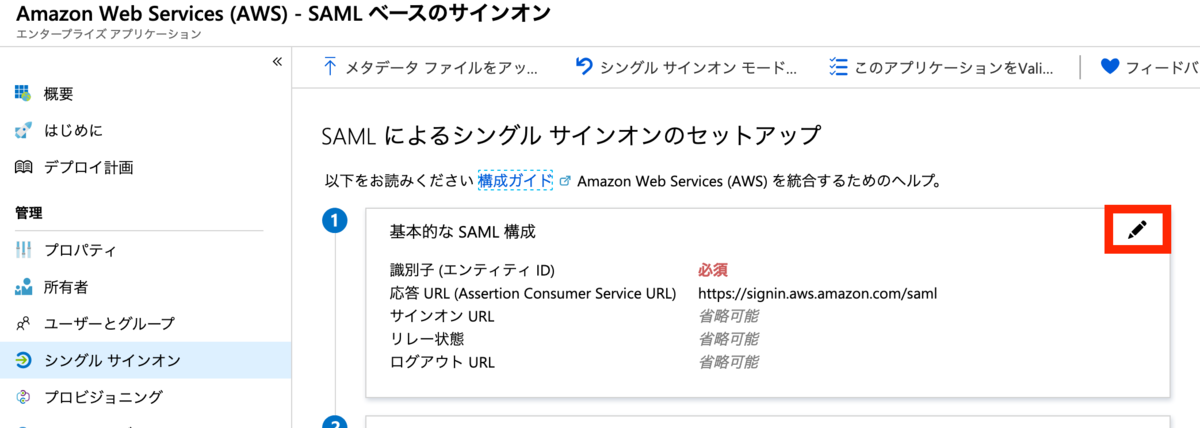Click the デプロイ計画 book icon
The image size is (1200, 428).
click(x=24, y=167)
